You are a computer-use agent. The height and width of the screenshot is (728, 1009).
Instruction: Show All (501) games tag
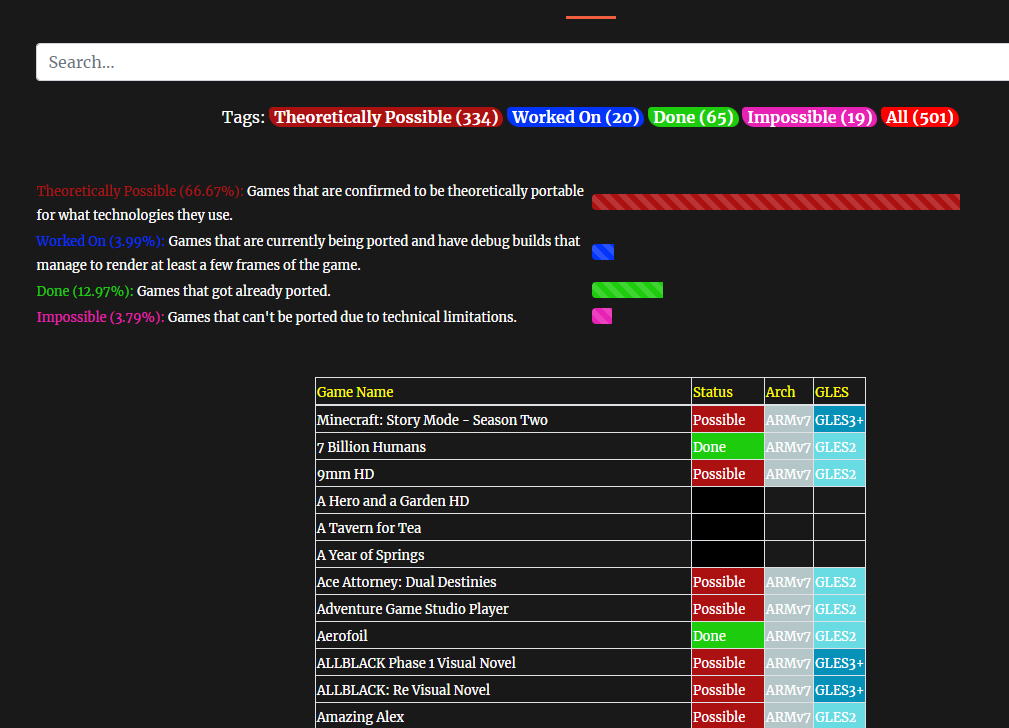point(920,117)
